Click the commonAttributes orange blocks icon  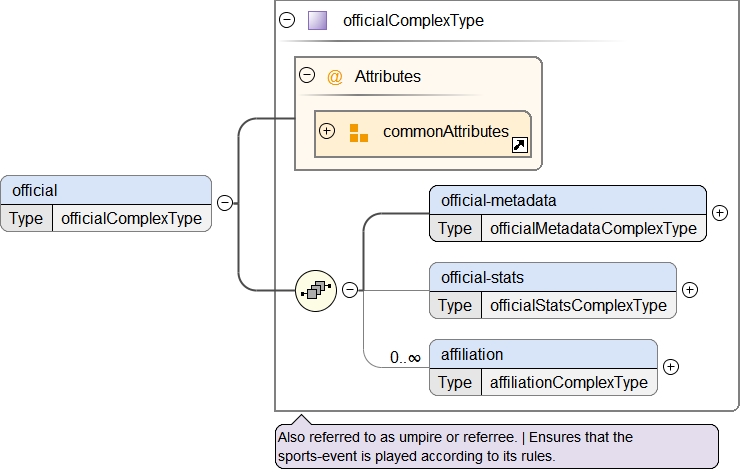[x=358, y=132]
